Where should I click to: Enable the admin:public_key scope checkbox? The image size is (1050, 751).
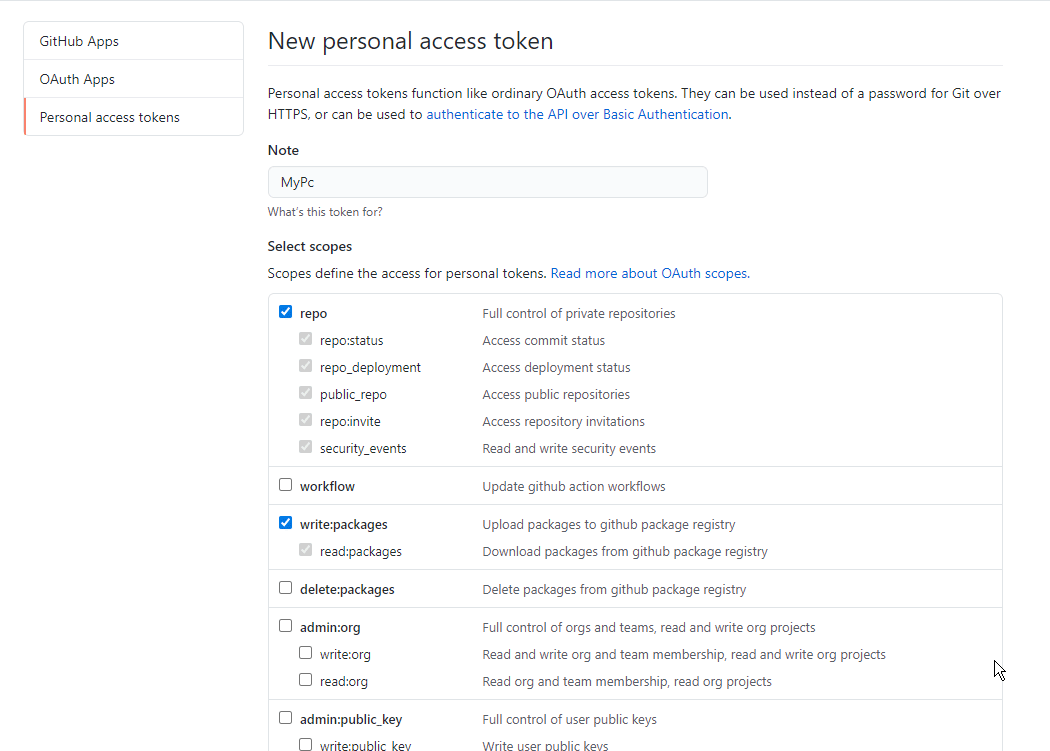pyautogui.click(x=286, y=718)
